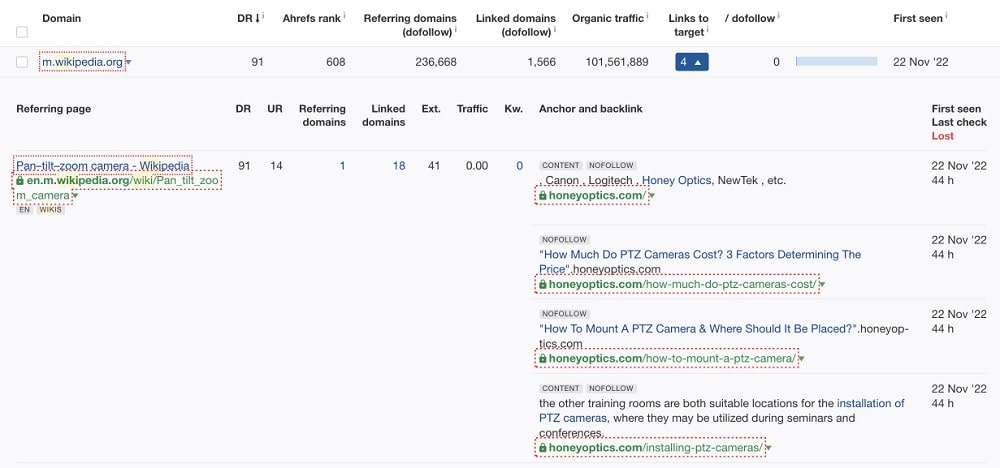
Task: Expand dropdown after how-to-mount-a-ptz-camera URL
Action: click(802, 359)
